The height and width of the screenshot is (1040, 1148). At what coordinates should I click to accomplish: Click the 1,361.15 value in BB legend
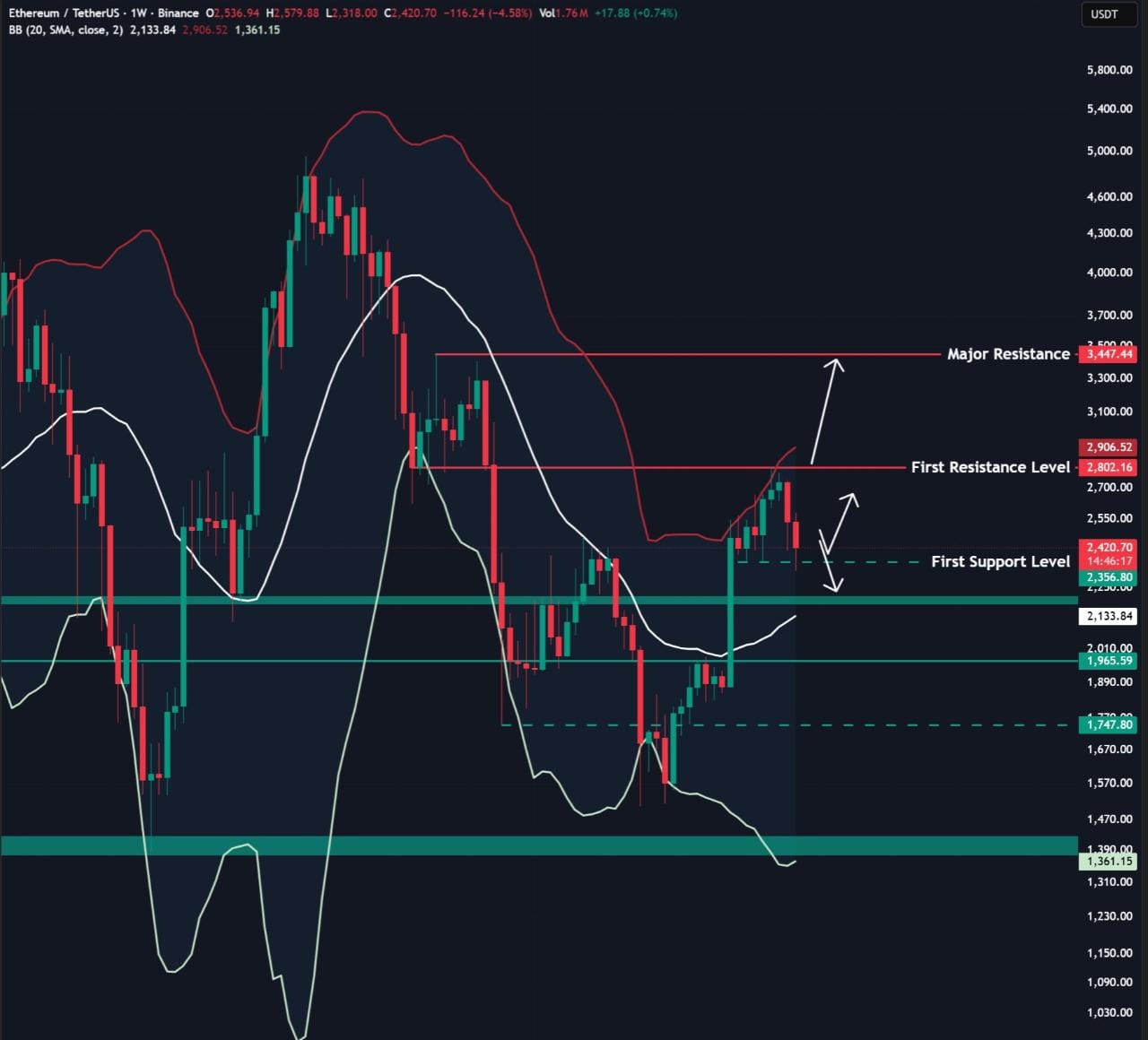coord(257,30)
